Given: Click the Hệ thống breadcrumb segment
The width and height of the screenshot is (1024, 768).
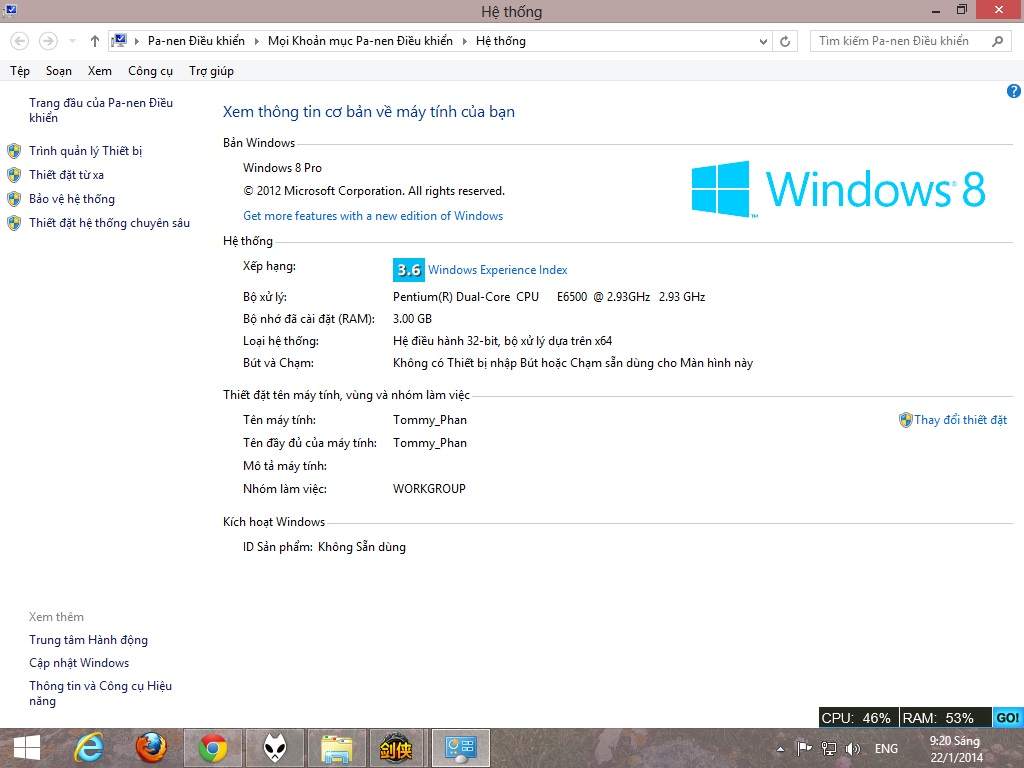Looking at the screenshot, I should 501,41.
